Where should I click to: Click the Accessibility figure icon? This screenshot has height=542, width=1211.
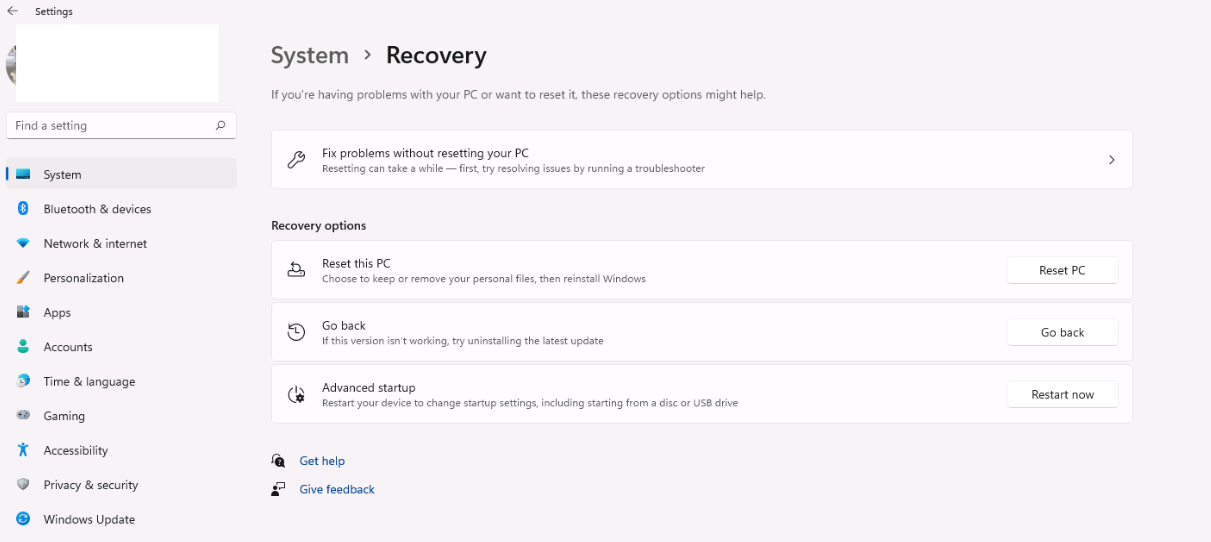coord(23,450)
